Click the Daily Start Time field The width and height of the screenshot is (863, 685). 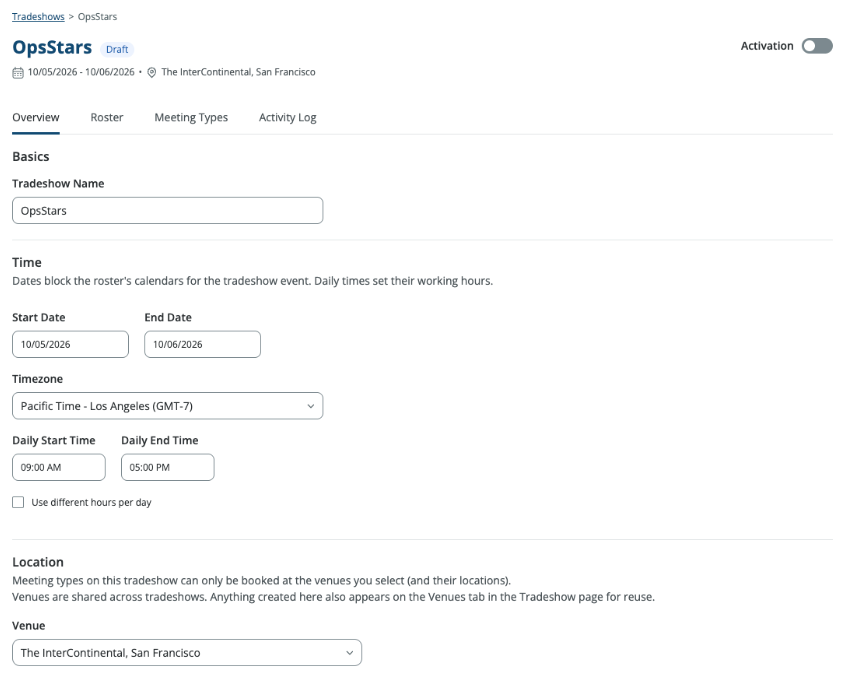coord(59,467)
